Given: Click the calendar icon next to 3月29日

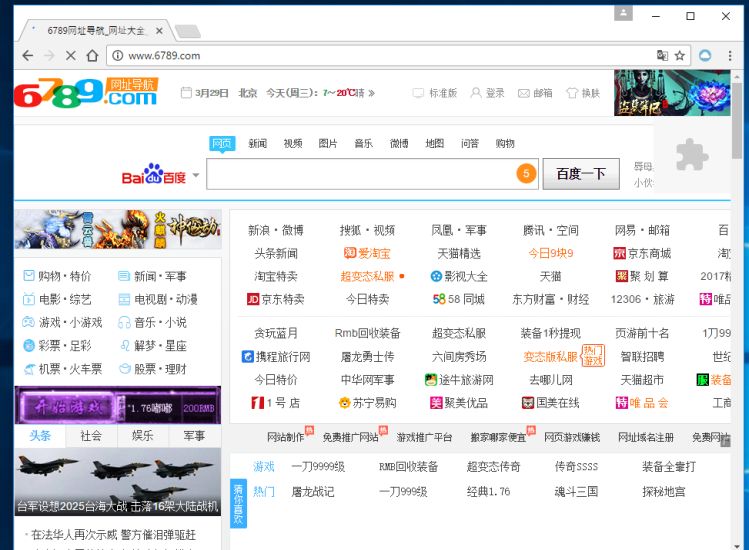Looking at the screenshot, I should [x=186, y=93].
